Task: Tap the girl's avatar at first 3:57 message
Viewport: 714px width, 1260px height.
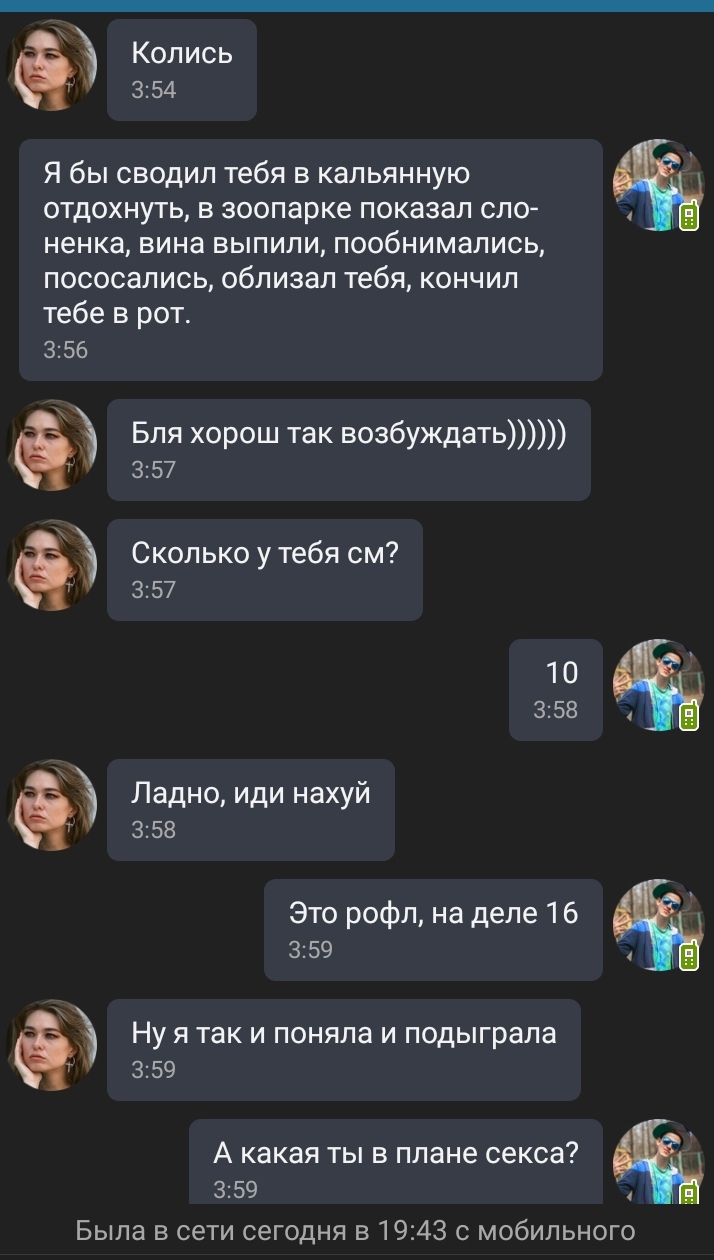Action: 52,445
